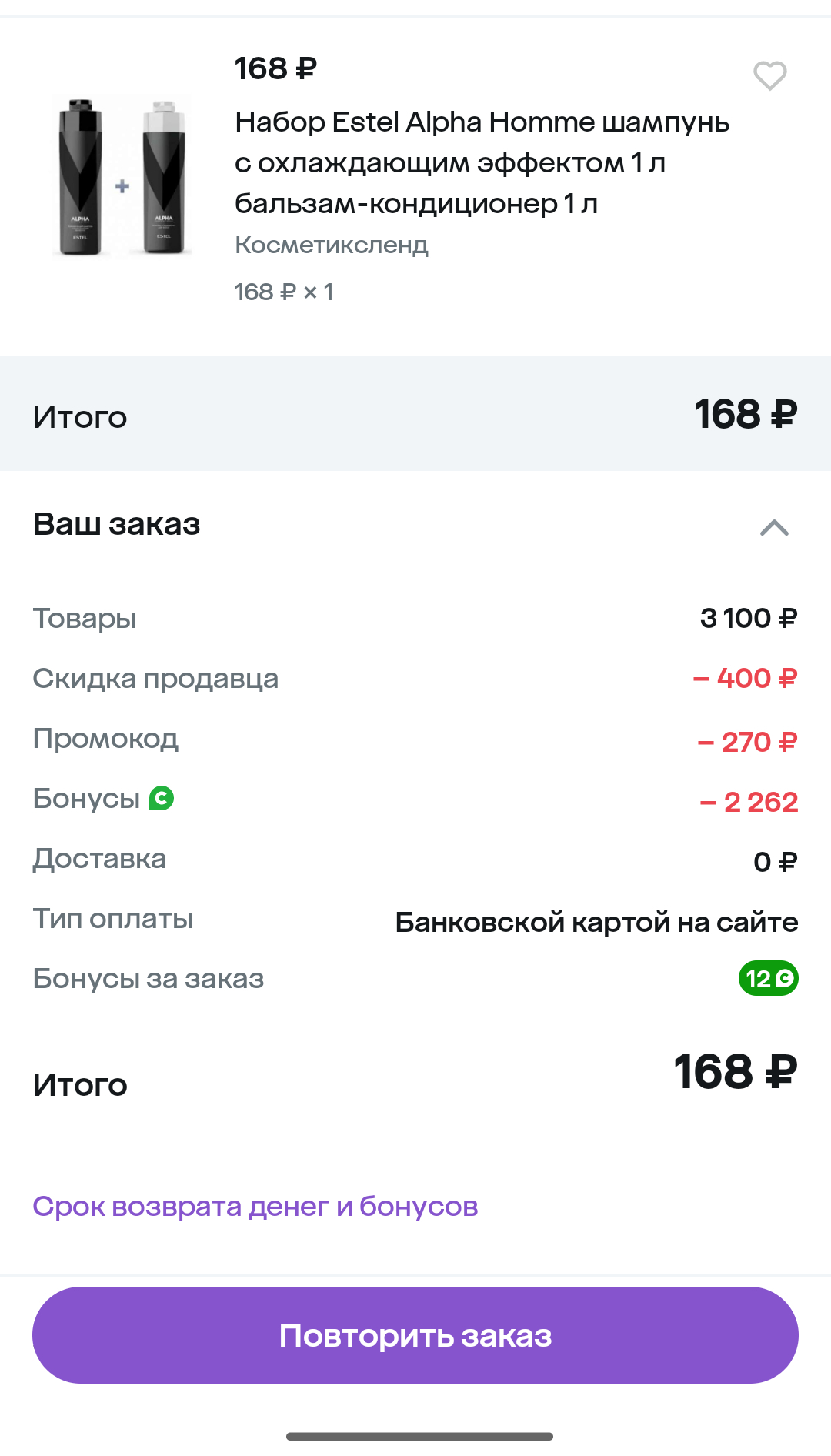831x1456 pixels.
Task: Tap the Промокод discount value 270 ₽
Action: point(747,742)
